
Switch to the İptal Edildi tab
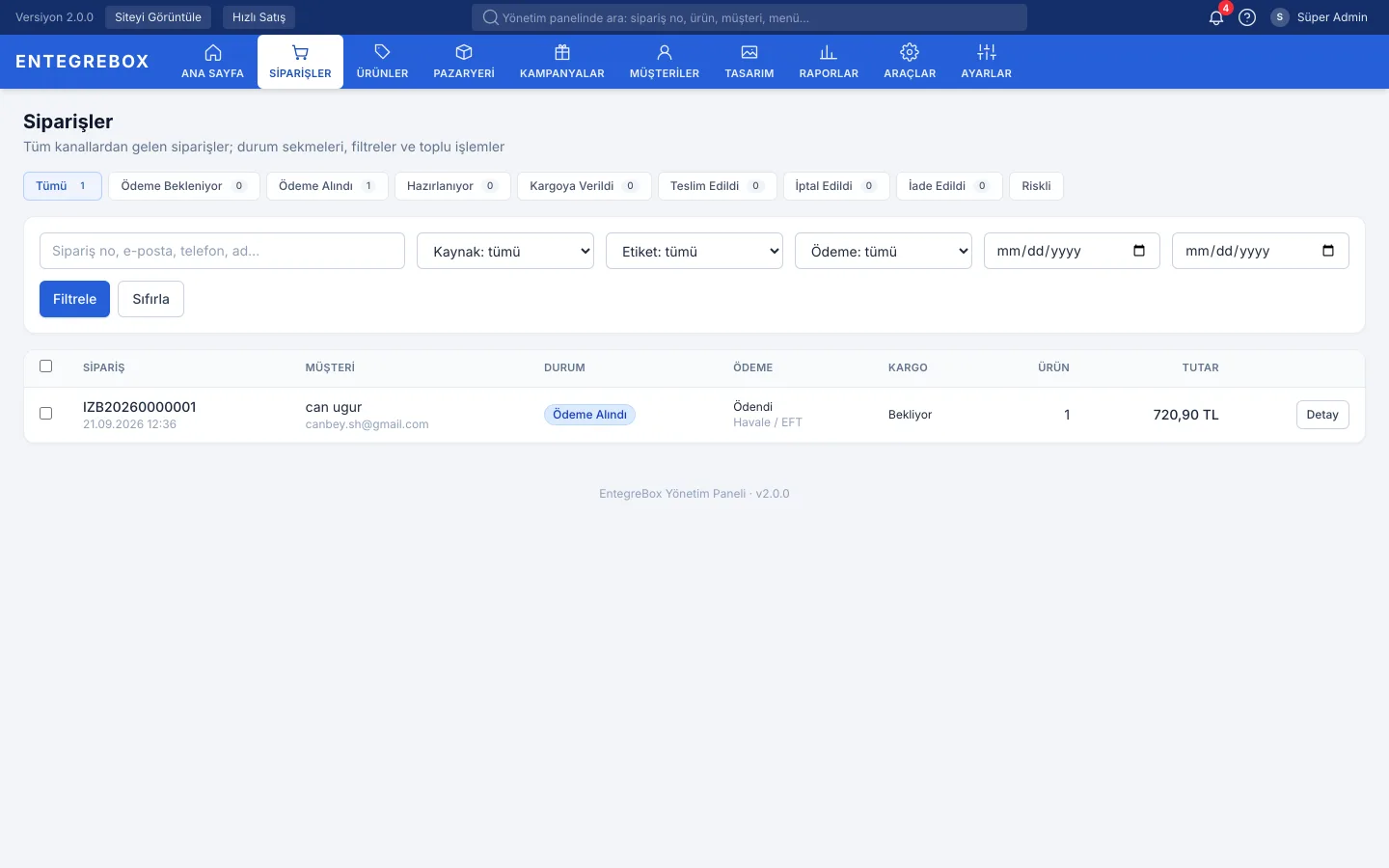pyautogui.click(x=836, y=186)
